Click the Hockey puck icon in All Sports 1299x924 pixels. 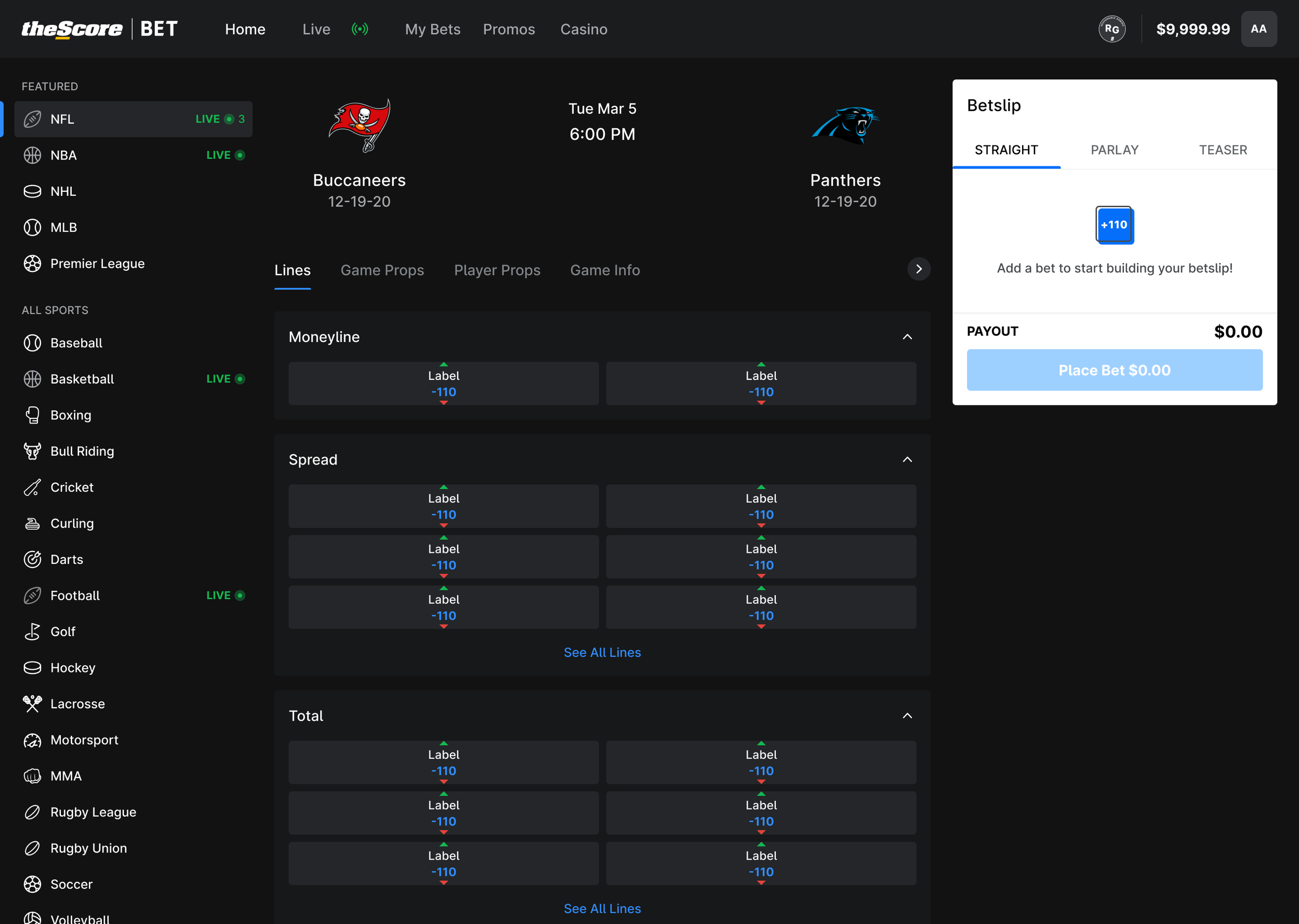[x=32, y=668]
